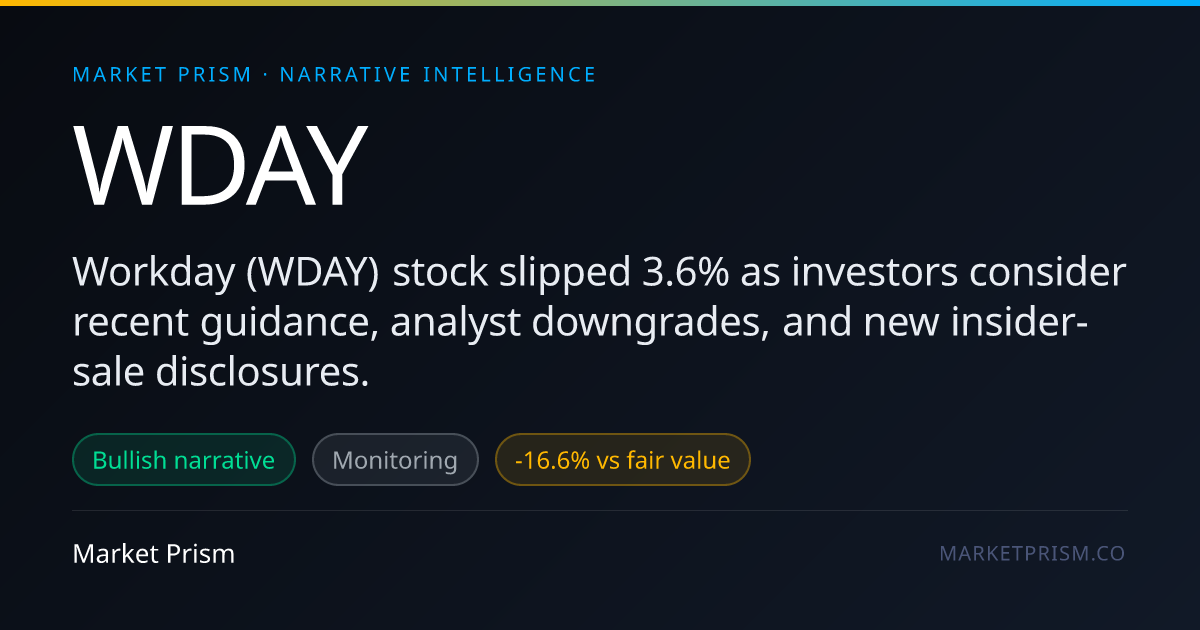
Task: Click the NARRATIVE INTELLIGENCE header label
Action: click(x=438, y=75)
